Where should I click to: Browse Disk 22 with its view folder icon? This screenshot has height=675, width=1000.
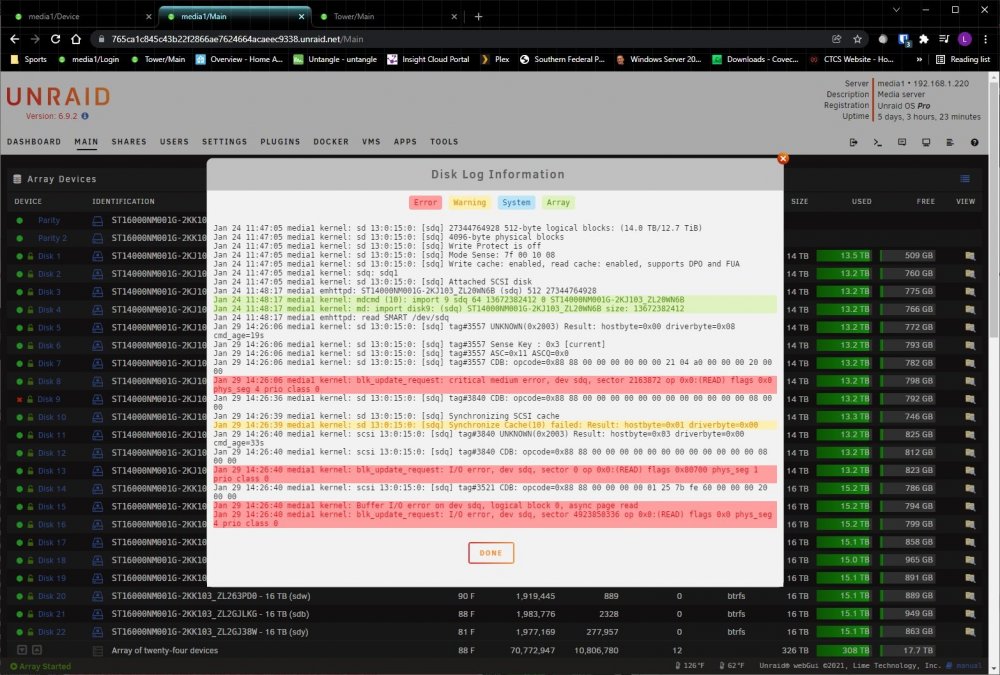pyautogui.click(x=970, y=632)
